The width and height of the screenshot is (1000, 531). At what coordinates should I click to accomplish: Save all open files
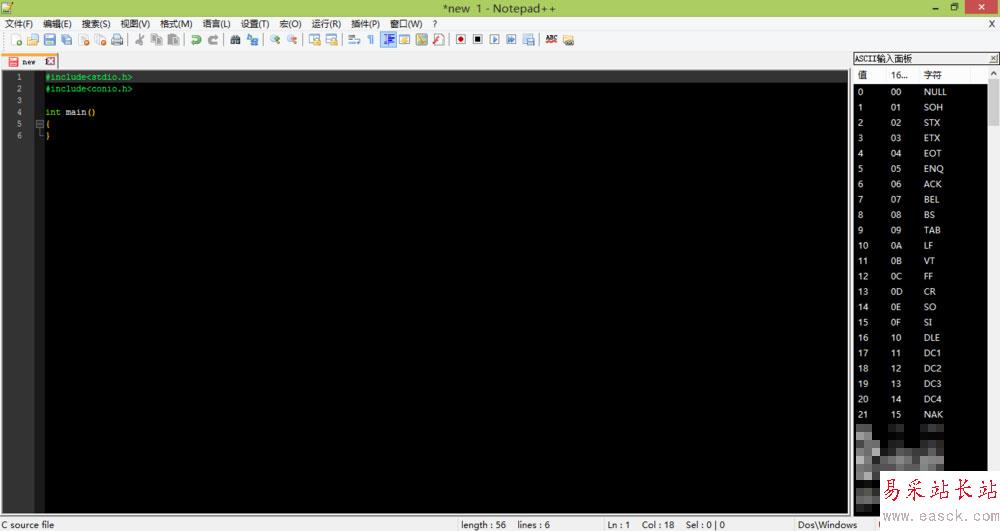(x=66, y=40)
